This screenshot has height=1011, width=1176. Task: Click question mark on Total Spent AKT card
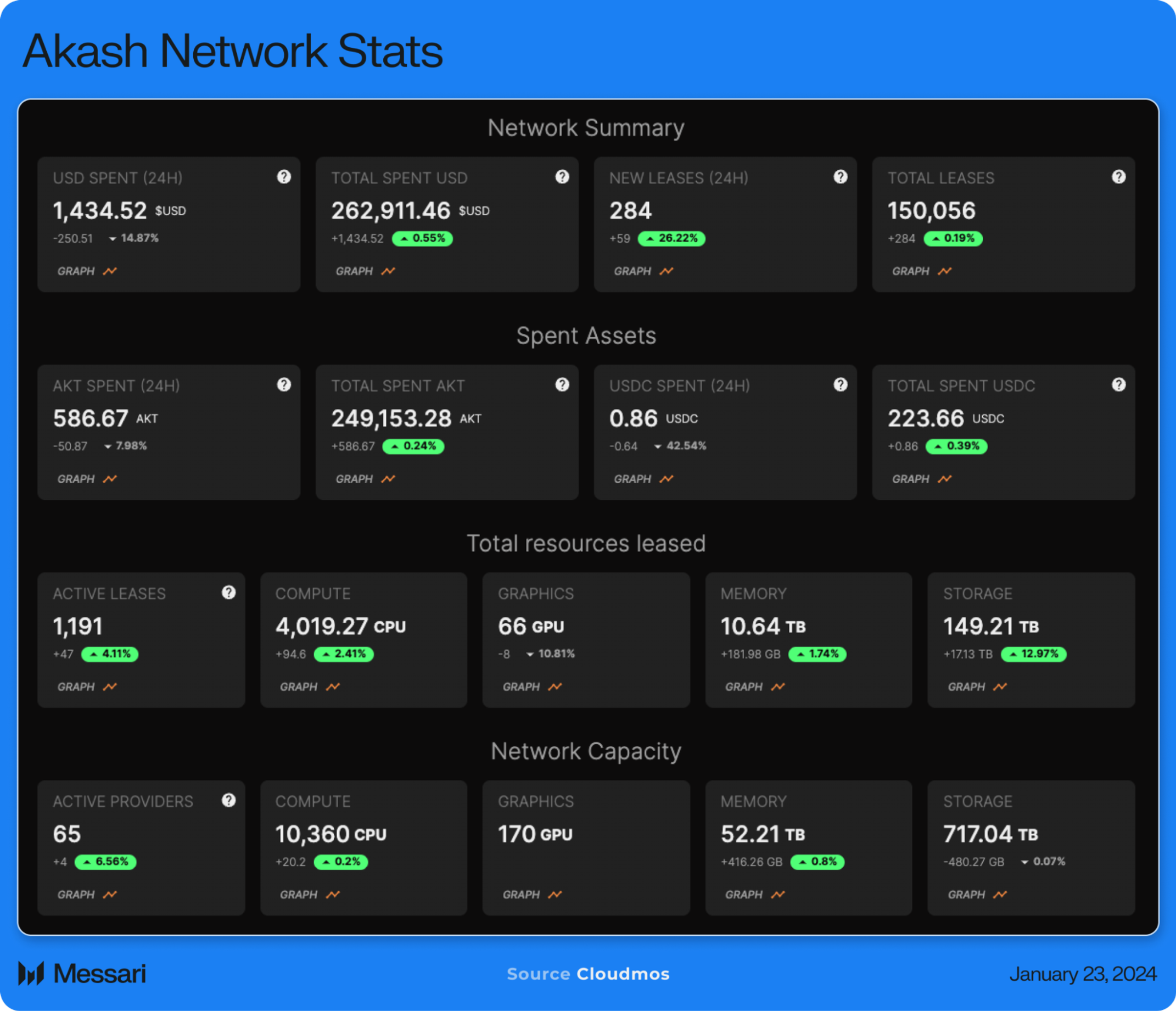click(x=562, y=385)
